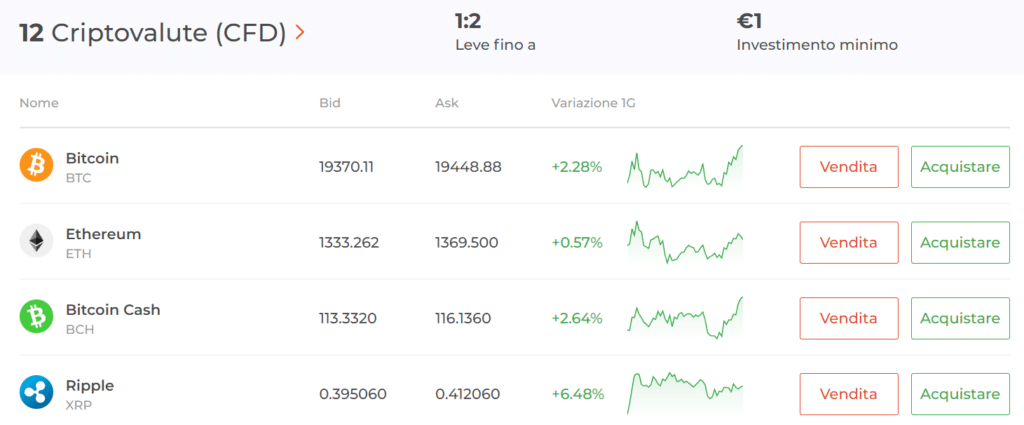The image size is (1024, 425).
Task: Click the +2.28% Bitcoin change value
Action: click(577, 167)
